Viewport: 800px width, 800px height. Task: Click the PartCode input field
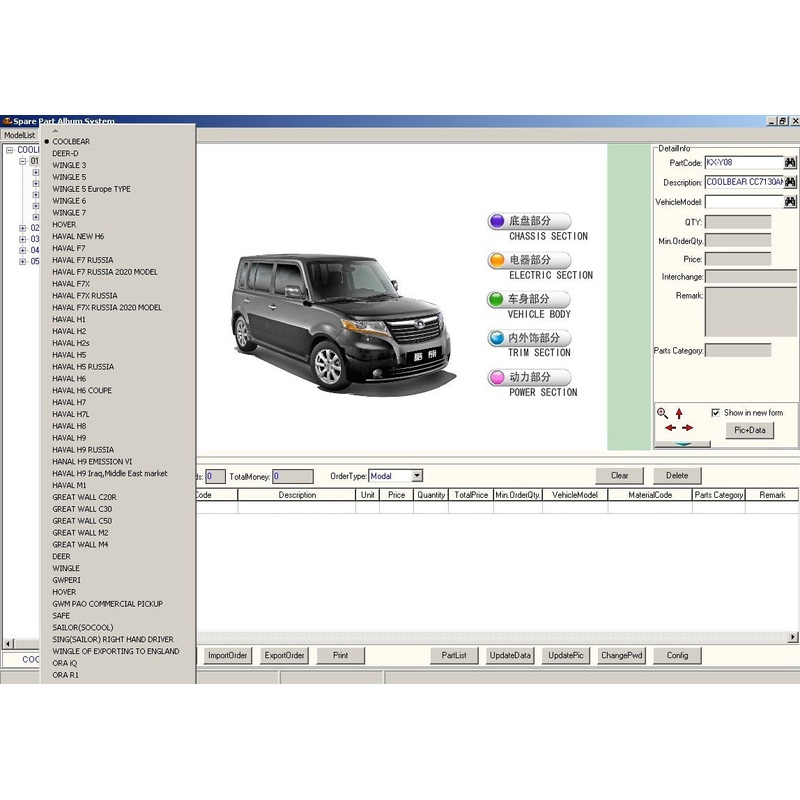pyautogui.click(x=744, y=163)
